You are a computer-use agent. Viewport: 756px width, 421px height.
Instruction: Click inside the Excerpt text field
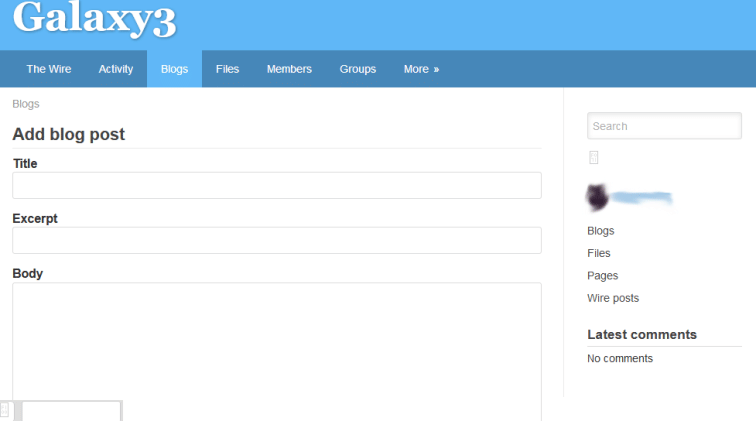[x=276, y=240]
